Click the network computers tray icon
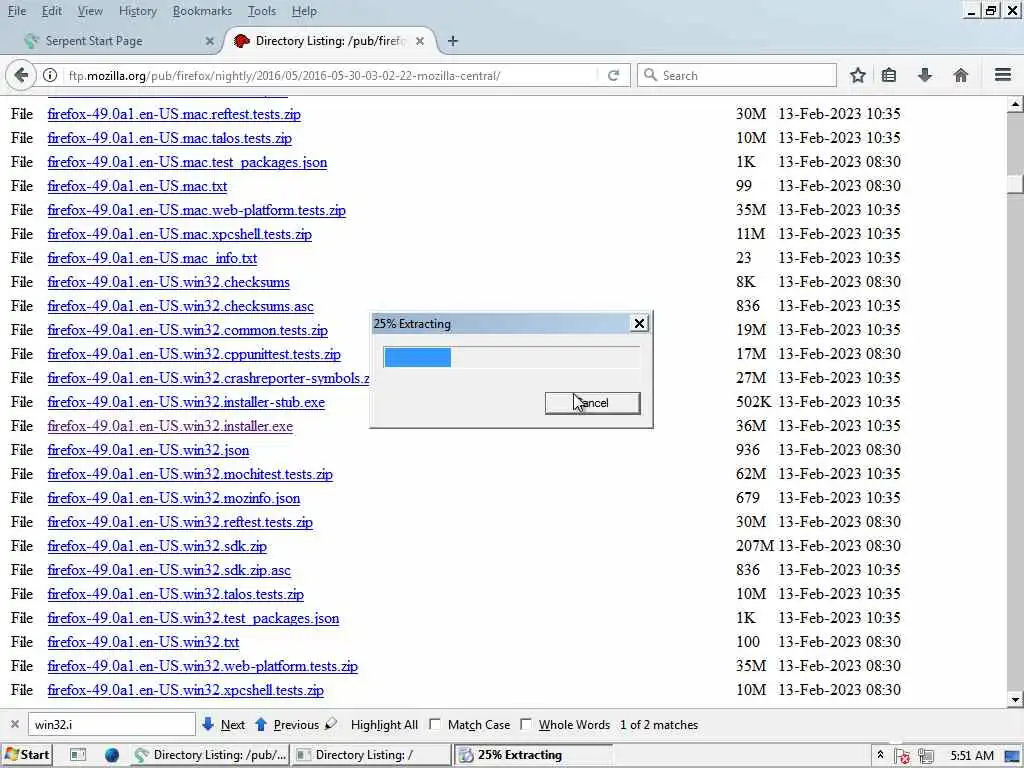 926,756
